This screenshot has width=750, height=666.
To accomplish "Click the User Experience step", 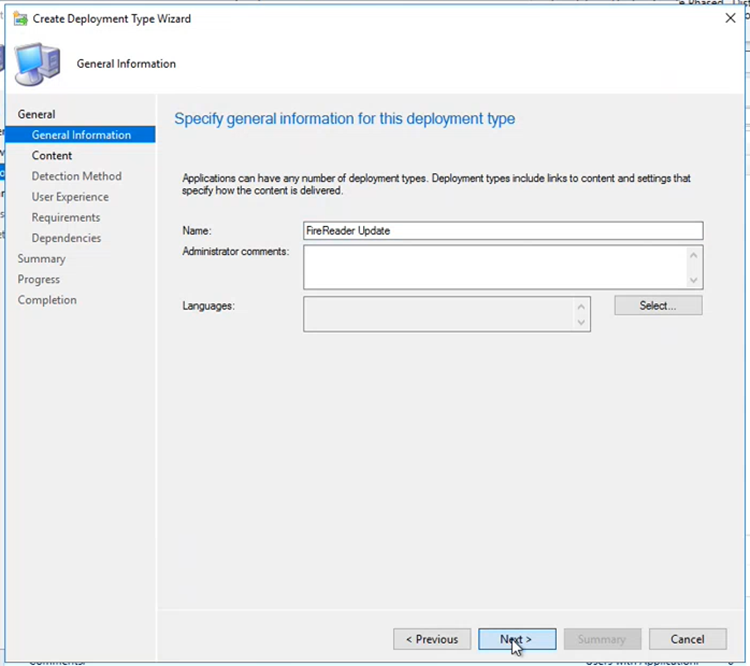I will (70, 197).
